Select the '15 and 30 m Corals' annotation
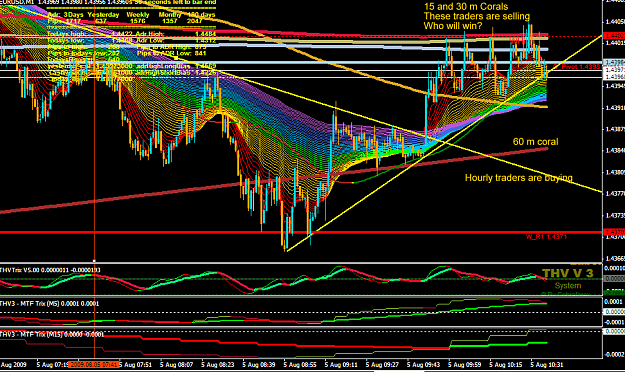Viewport: 625px width, 372px height. coord(466,7)
